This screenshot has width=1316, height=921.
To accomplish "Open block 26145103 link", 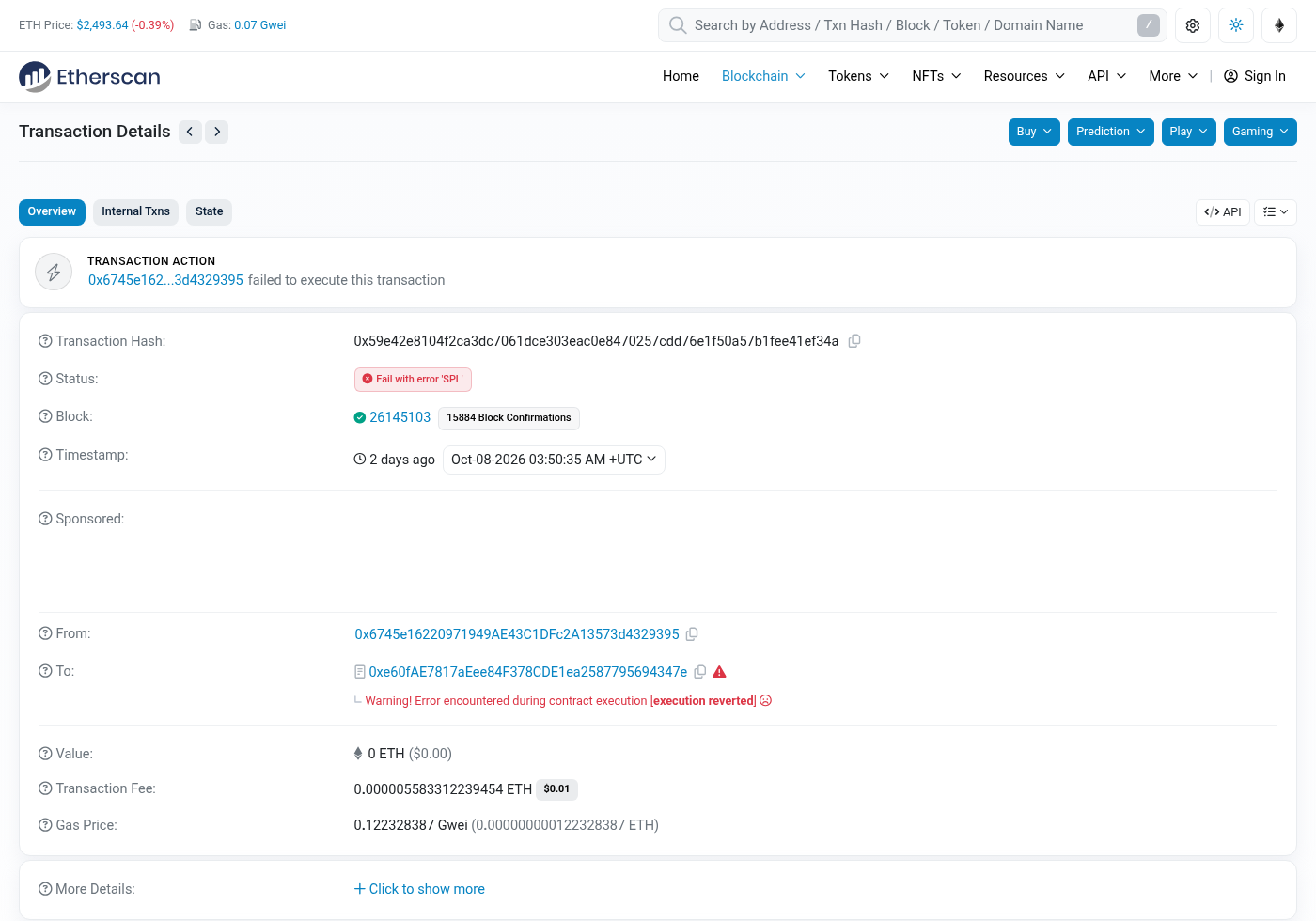I will tap(399, 417).
